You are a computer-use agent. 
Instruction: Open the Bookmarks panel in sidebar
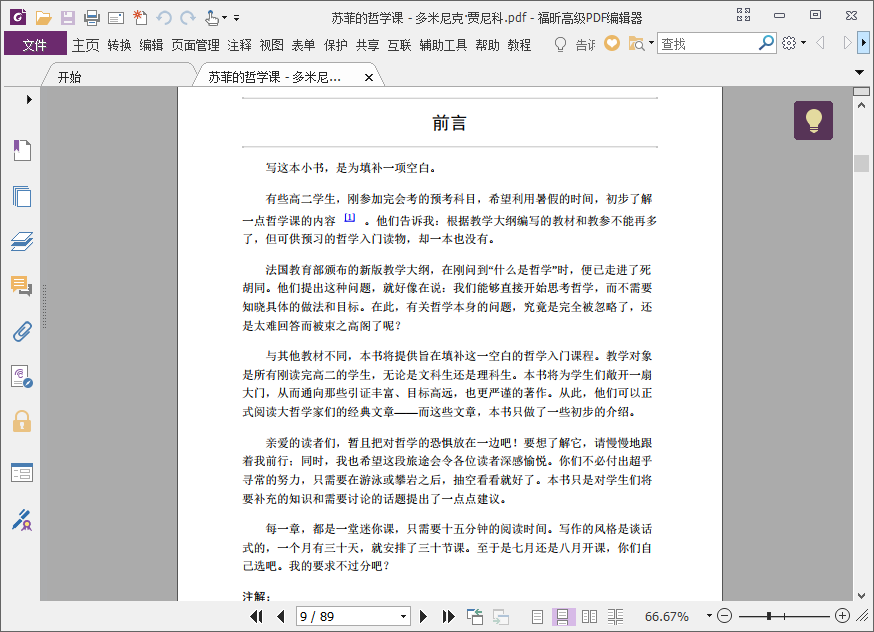pyautogui.click(x=22, y=151)
